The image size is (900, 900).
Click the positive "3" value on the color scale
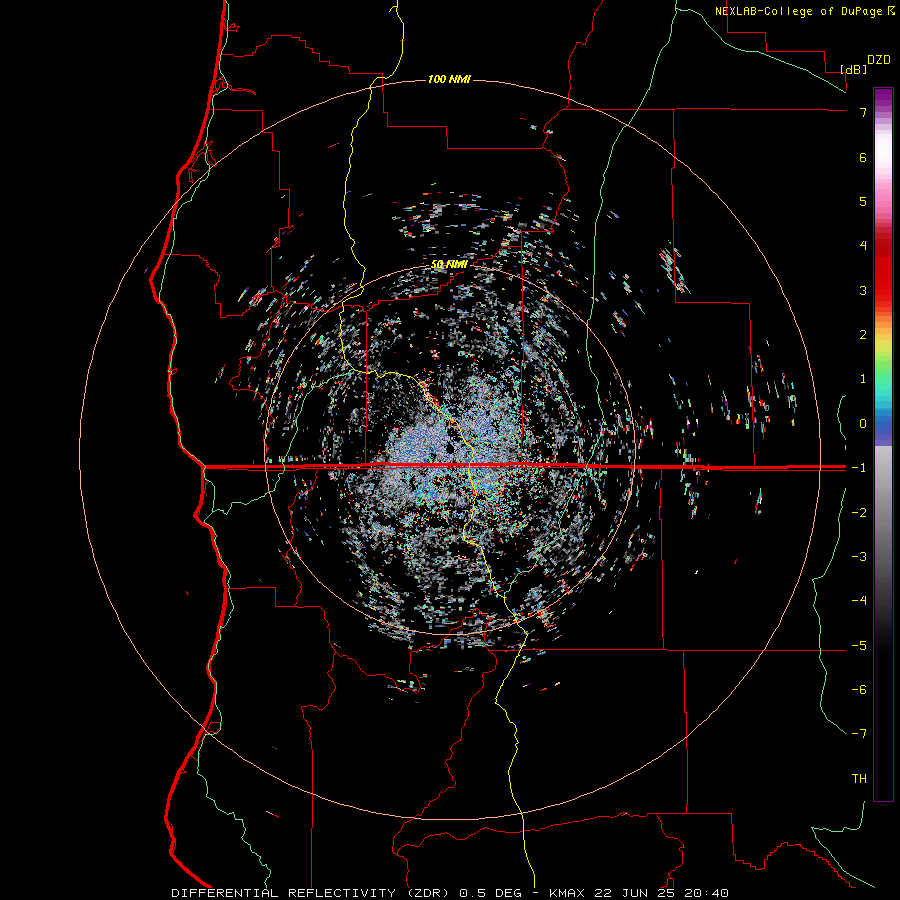(x=863, y=290)
